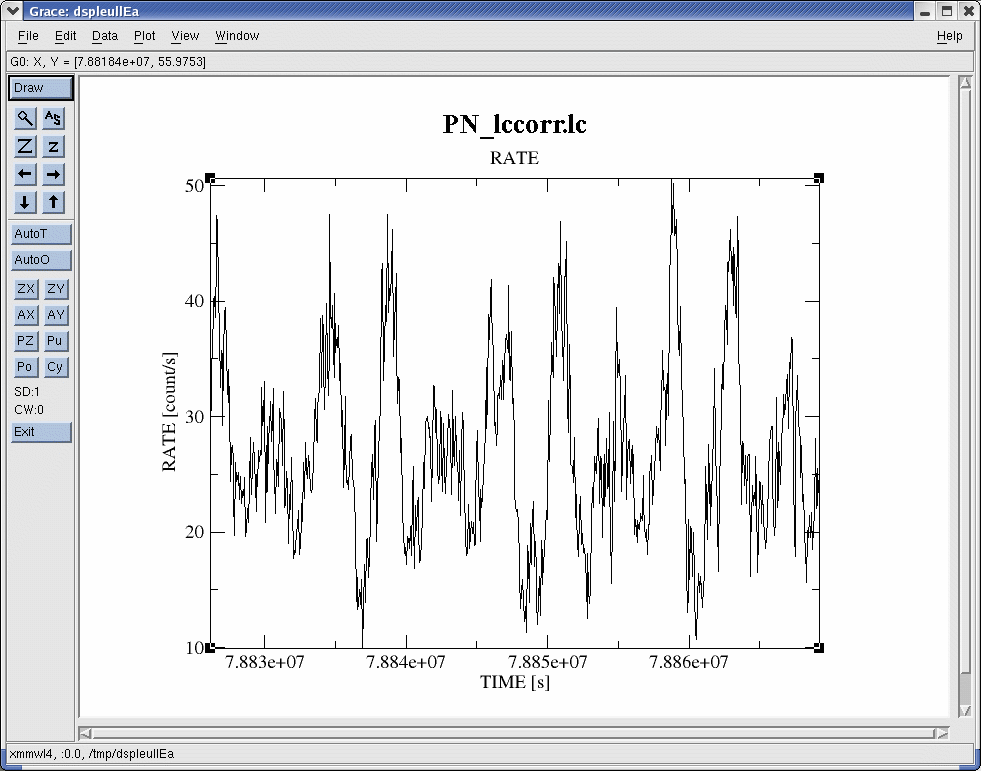This screenshot has width=981, height=771.
Task: Open the Window menu
Action: pos(237,36)
